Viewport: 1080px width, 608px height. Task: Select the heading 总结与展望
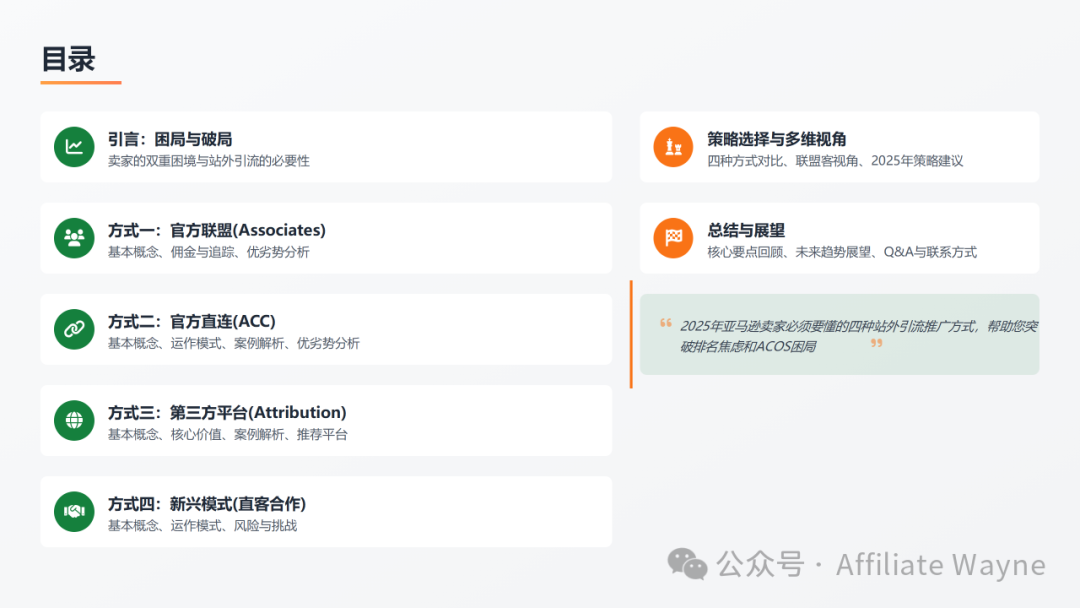point(746,230)
